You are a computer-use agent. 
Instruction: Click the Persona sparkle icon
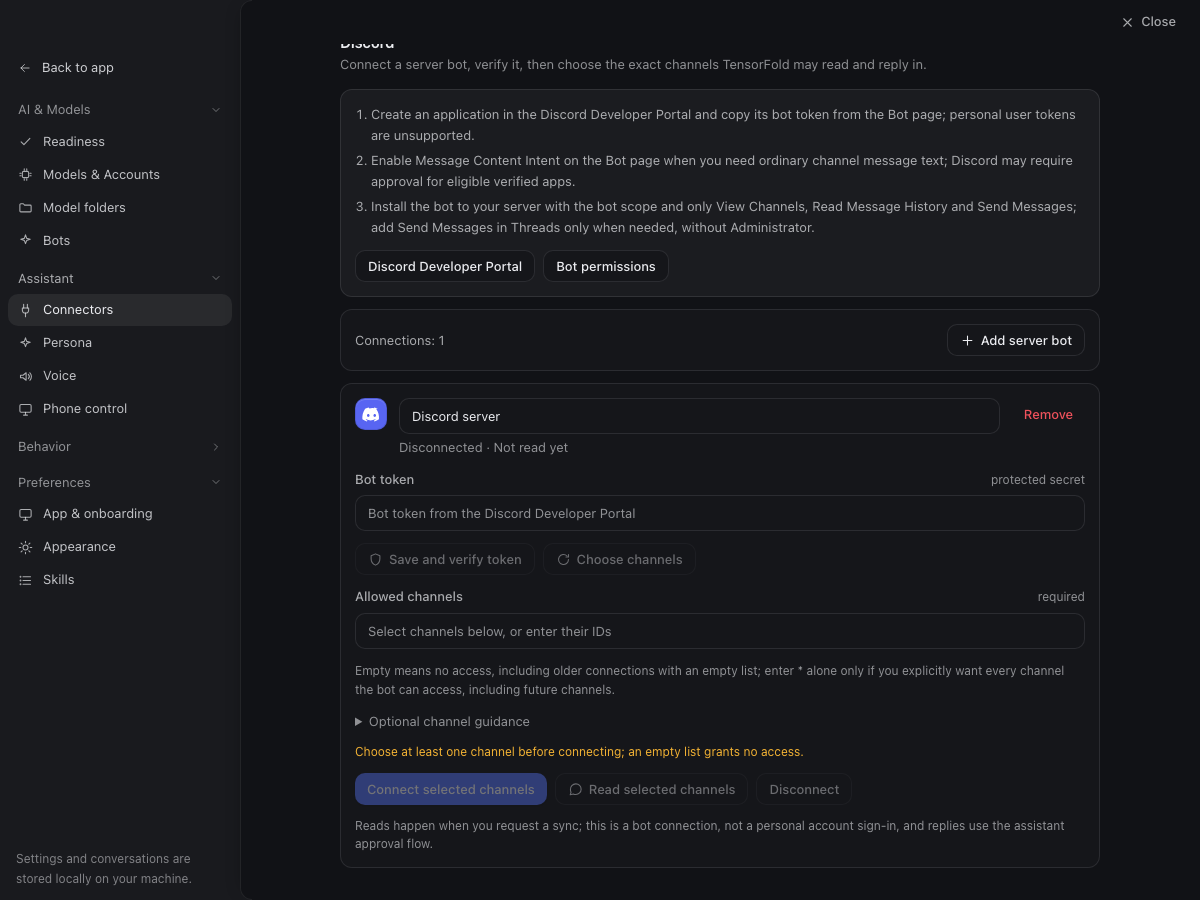pyautogui.click(x=25, y=343)
